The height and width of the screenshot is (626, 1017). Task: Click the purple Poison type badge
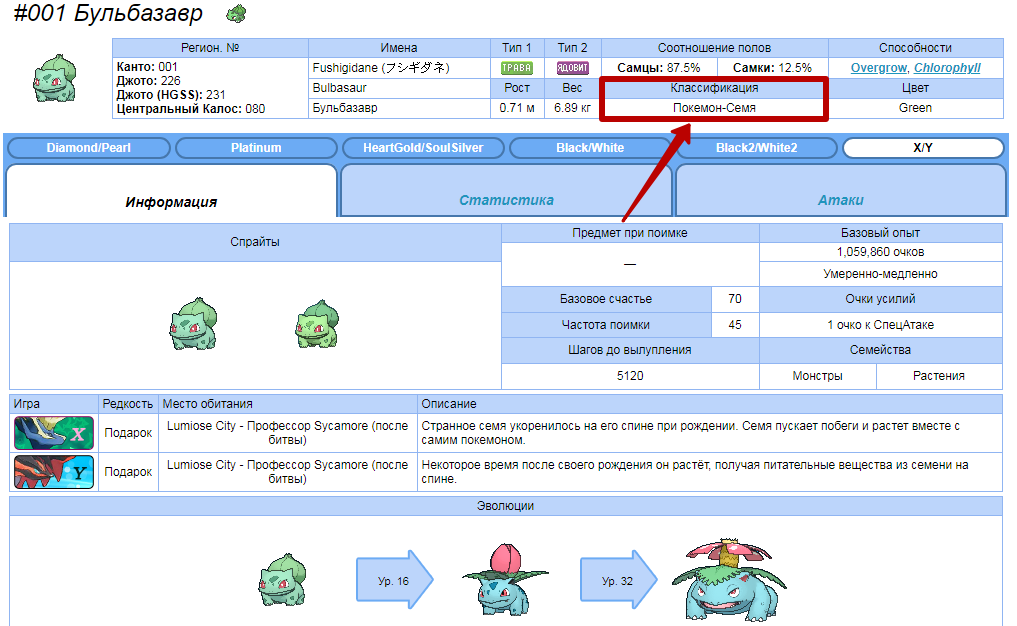click(x=573, y=68)
